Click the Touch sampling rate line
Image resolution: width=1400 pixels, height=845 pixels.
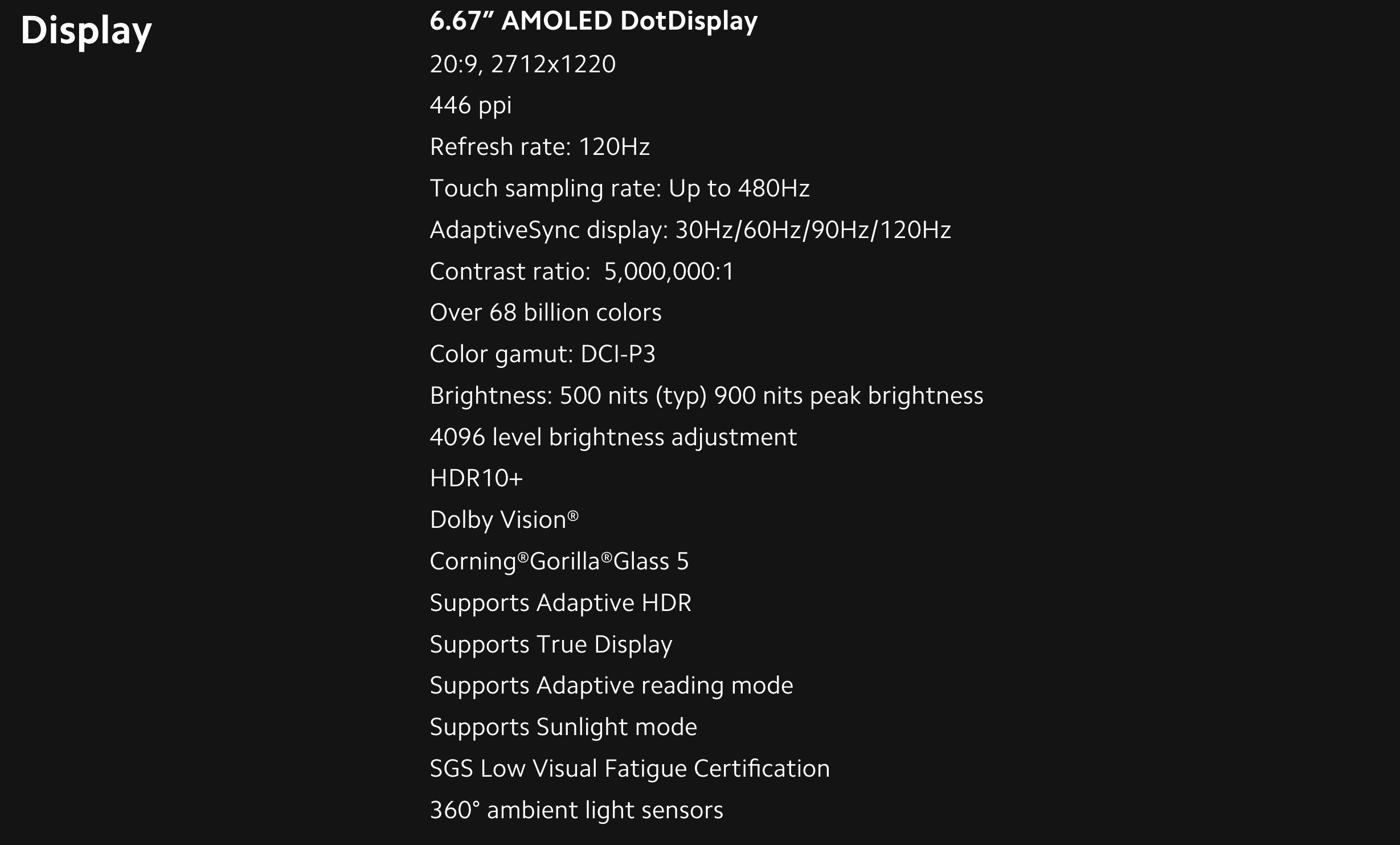(x=620, y=189)
